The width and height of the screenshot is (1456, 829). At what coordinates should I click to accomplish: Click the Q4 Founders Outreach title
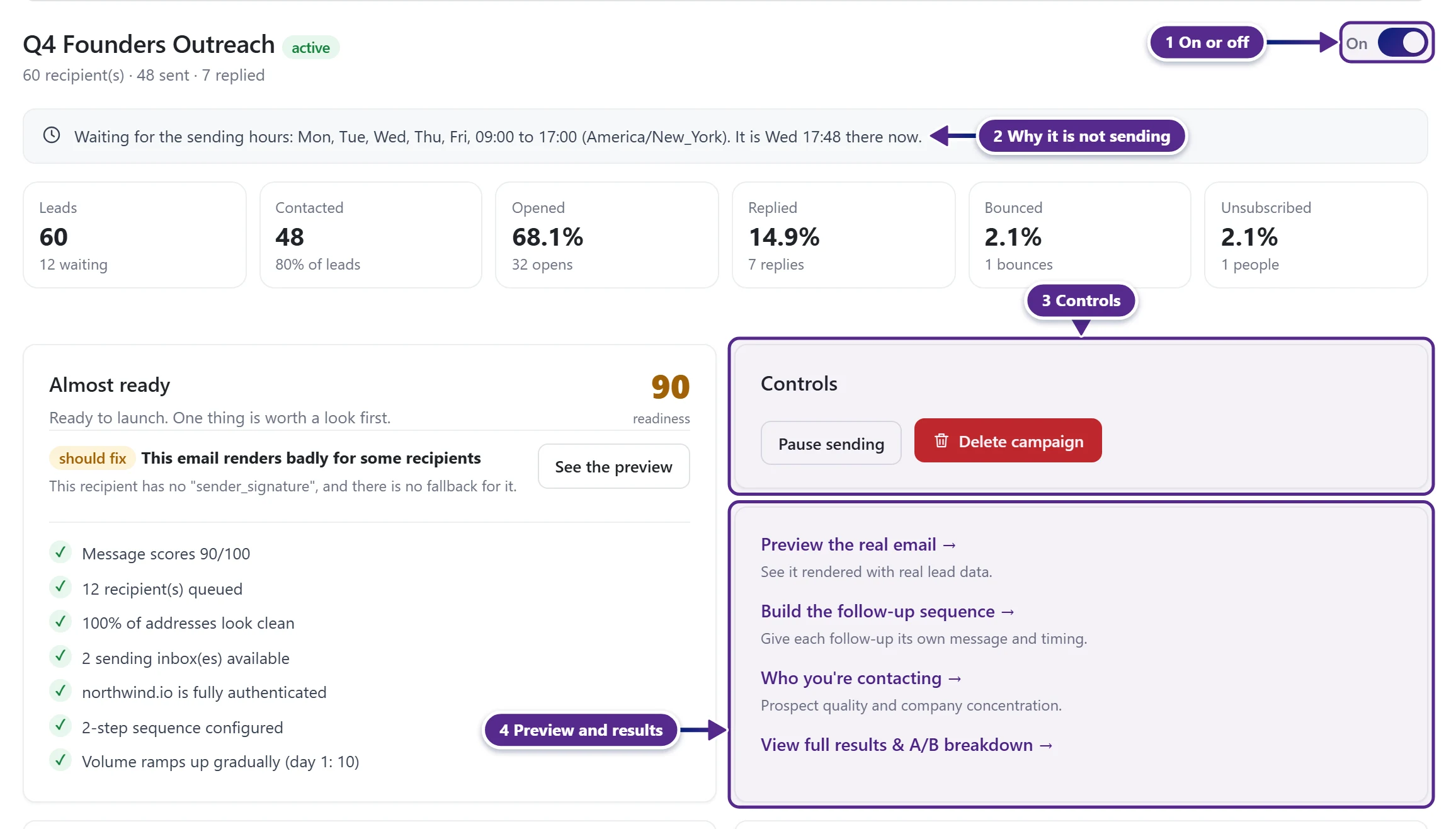pyautogui.click(x=149, y=44)
